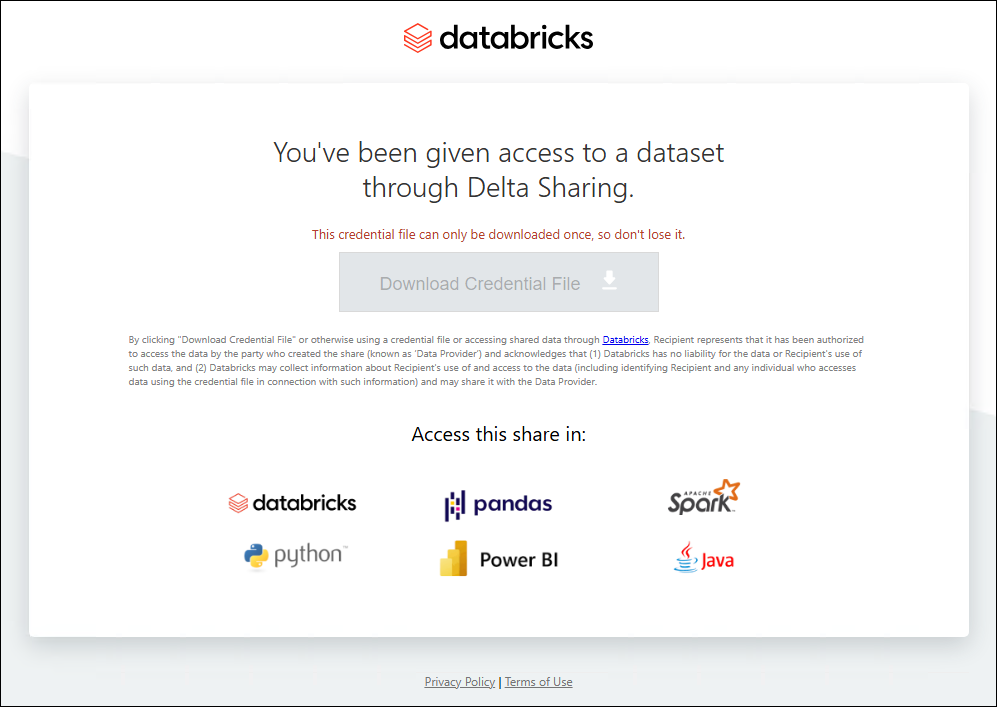The width and height of the screenshot is (997, 707).
Task: Click the Python snake icon
Action: pos(257,557)
